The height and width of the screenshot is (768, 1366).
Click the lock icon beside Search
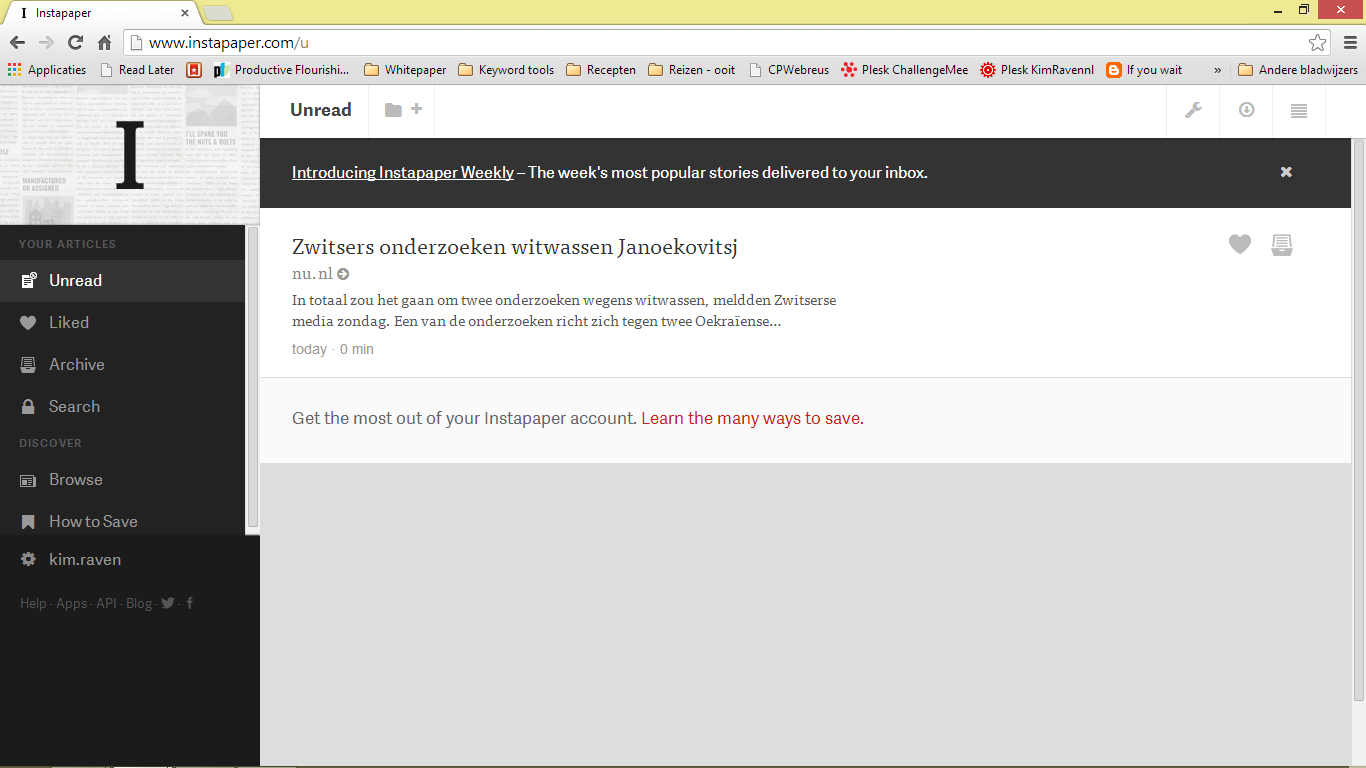(29, 407)
